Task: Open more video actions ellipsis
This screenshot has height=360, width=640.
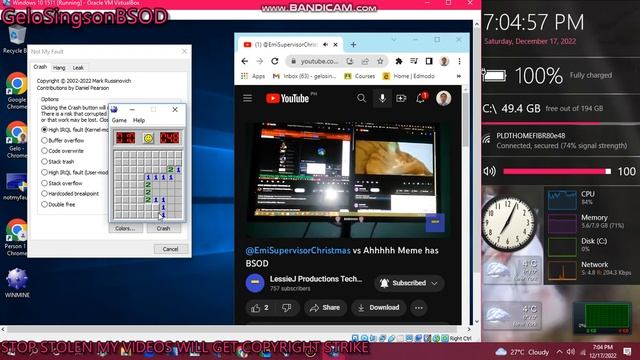Action: [419, 308]
